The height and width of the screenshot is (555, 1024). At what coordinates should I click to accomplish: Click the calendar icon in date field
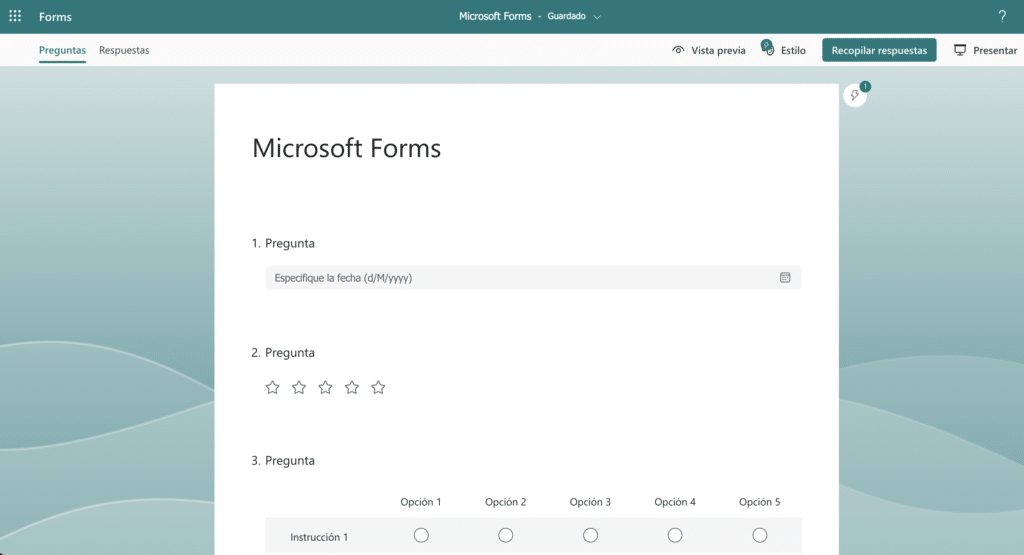pyautogui.click(x=785, y=278)
